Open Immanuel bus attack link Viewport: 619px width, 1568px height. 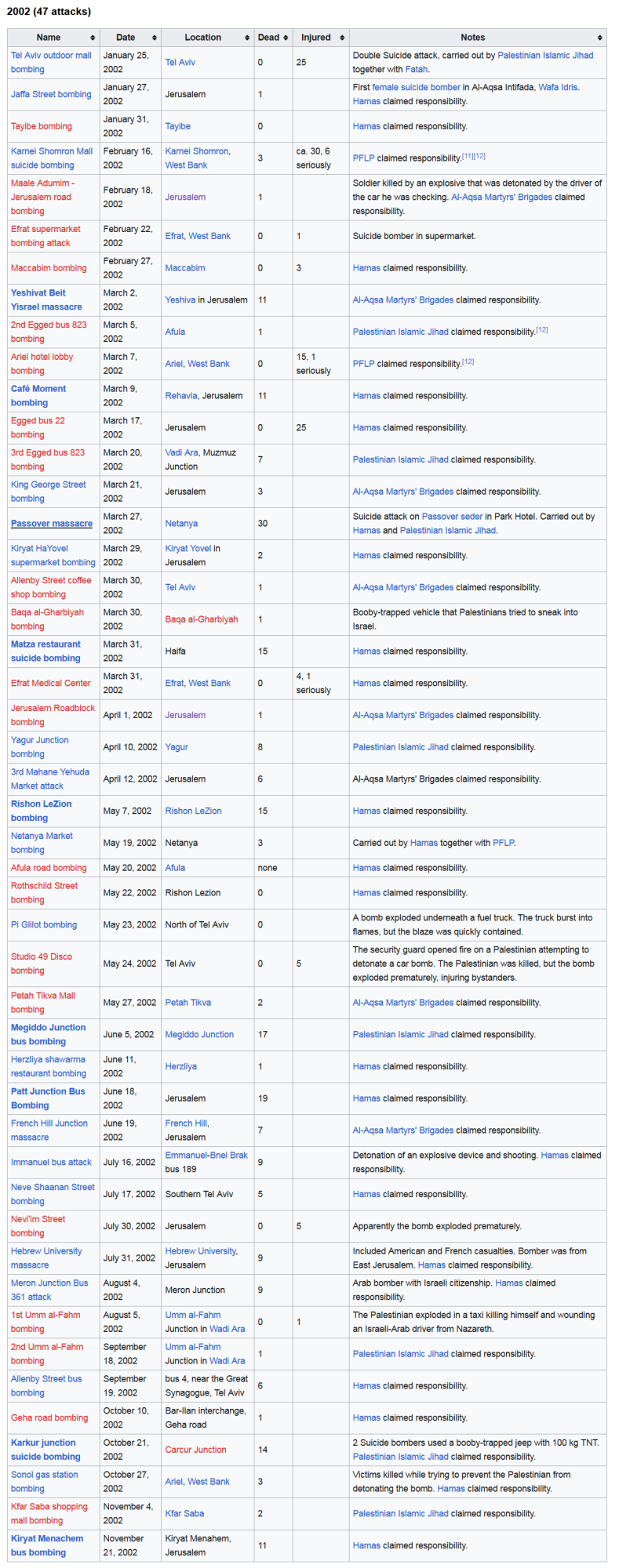pyautogui.click(x=51, y=1163)
